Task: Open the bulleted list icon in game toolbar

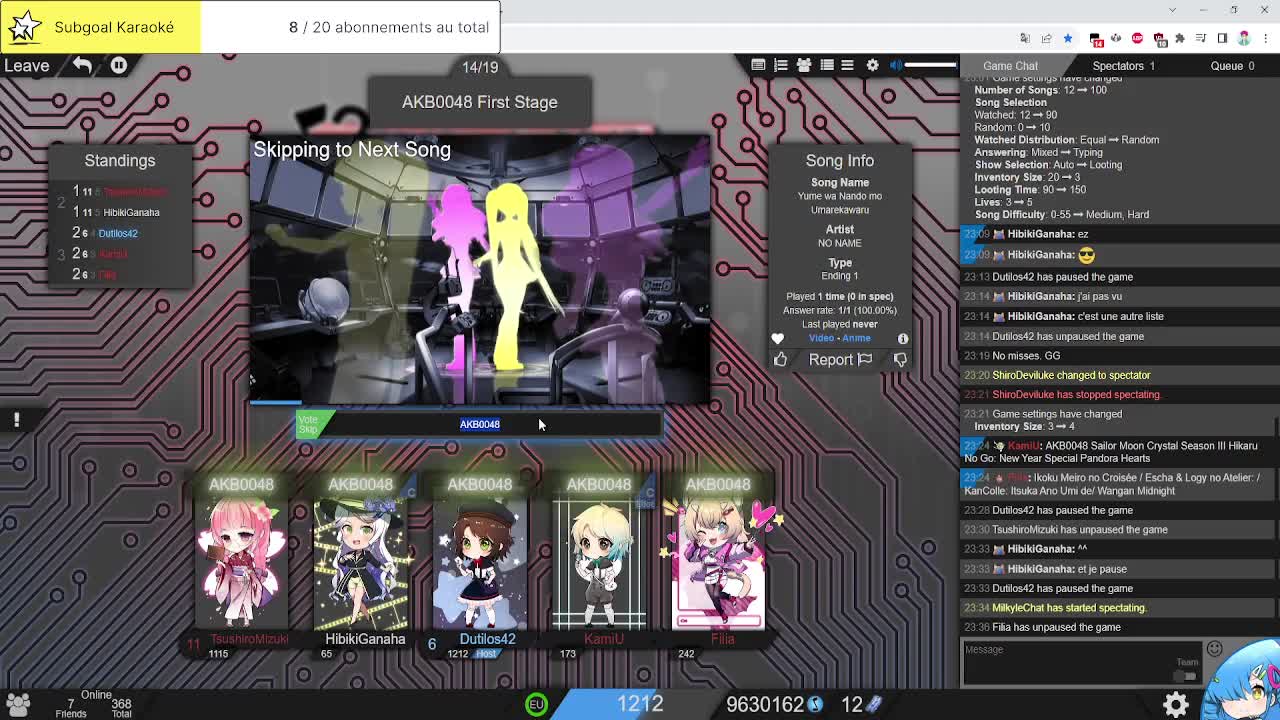Action: coord(827,65)
